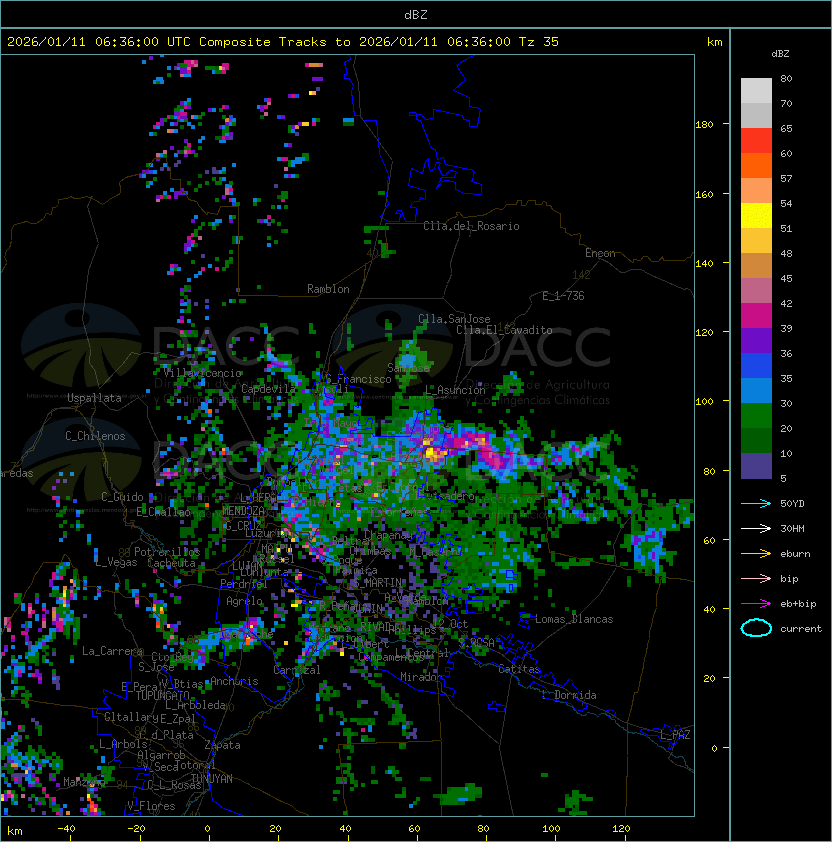The height and width of the screenshot is (842, 832).
Task: Click the V_Flores map label
Action: [x=151, y=806]
